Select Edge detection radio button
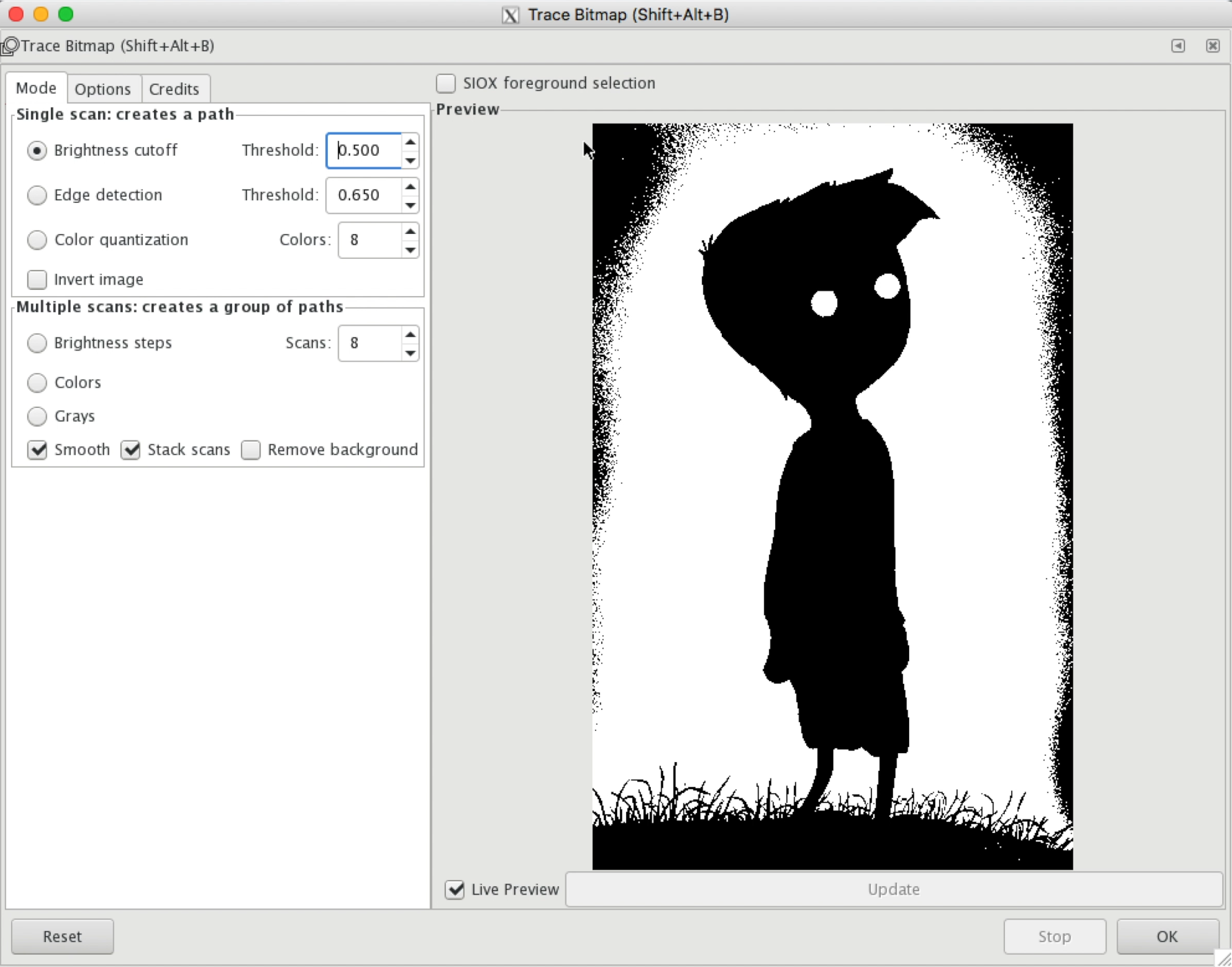Image resolution: width=1232 pixels, height=967 pixels. (37, 195)
